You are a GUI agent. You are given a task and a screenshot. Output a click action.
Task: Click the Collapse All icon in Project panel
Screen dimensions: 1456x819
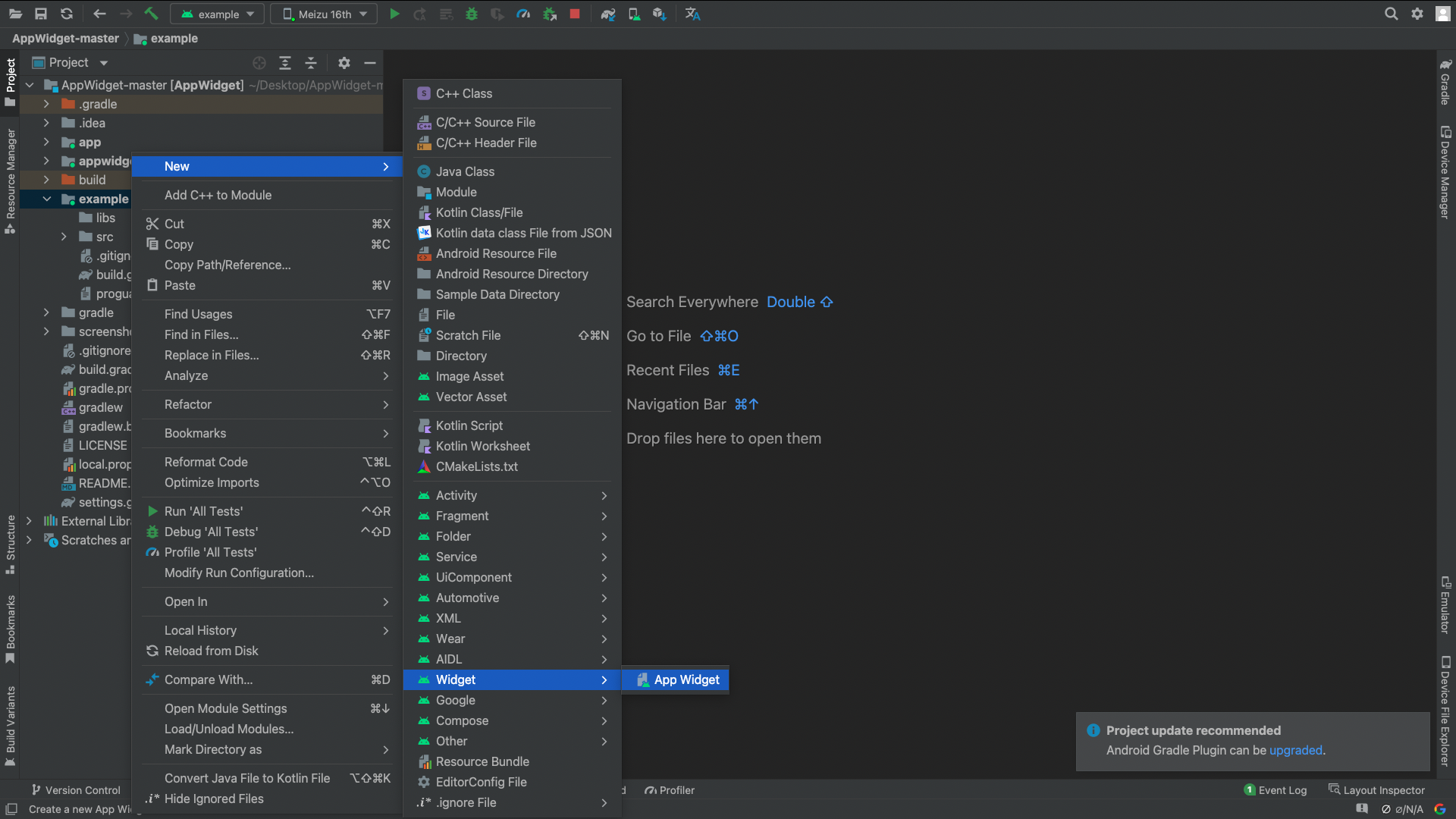[x=311, y=63]
